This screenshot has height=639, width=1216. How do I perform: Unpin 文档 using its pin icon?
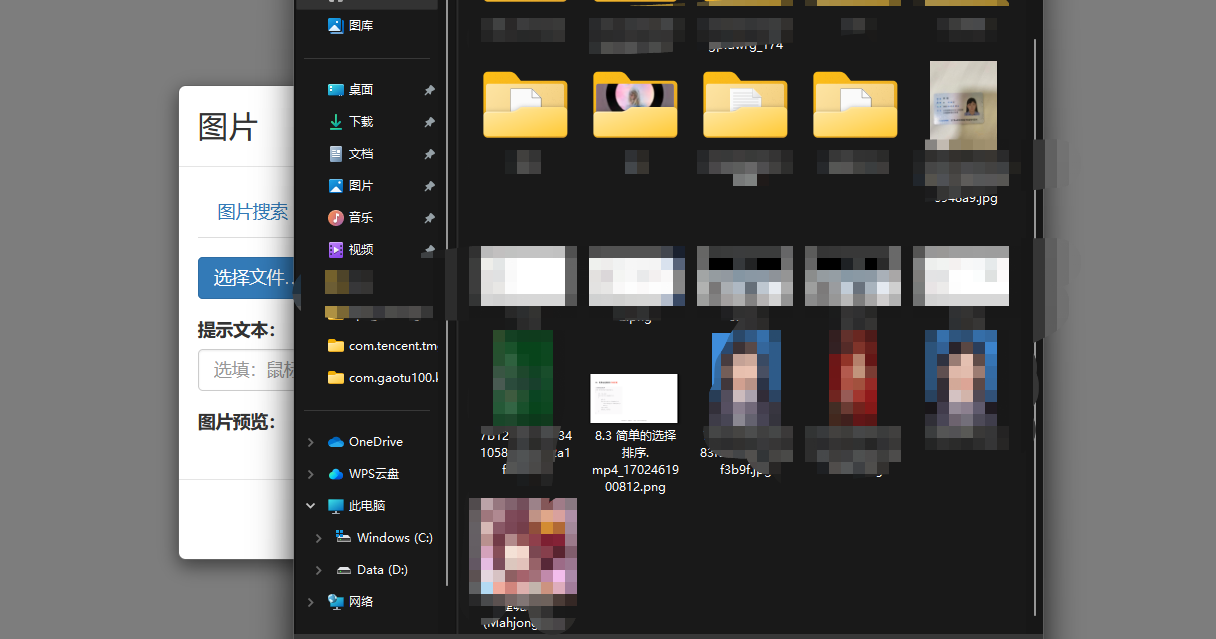pyautogui.click(x=429, y=154)
